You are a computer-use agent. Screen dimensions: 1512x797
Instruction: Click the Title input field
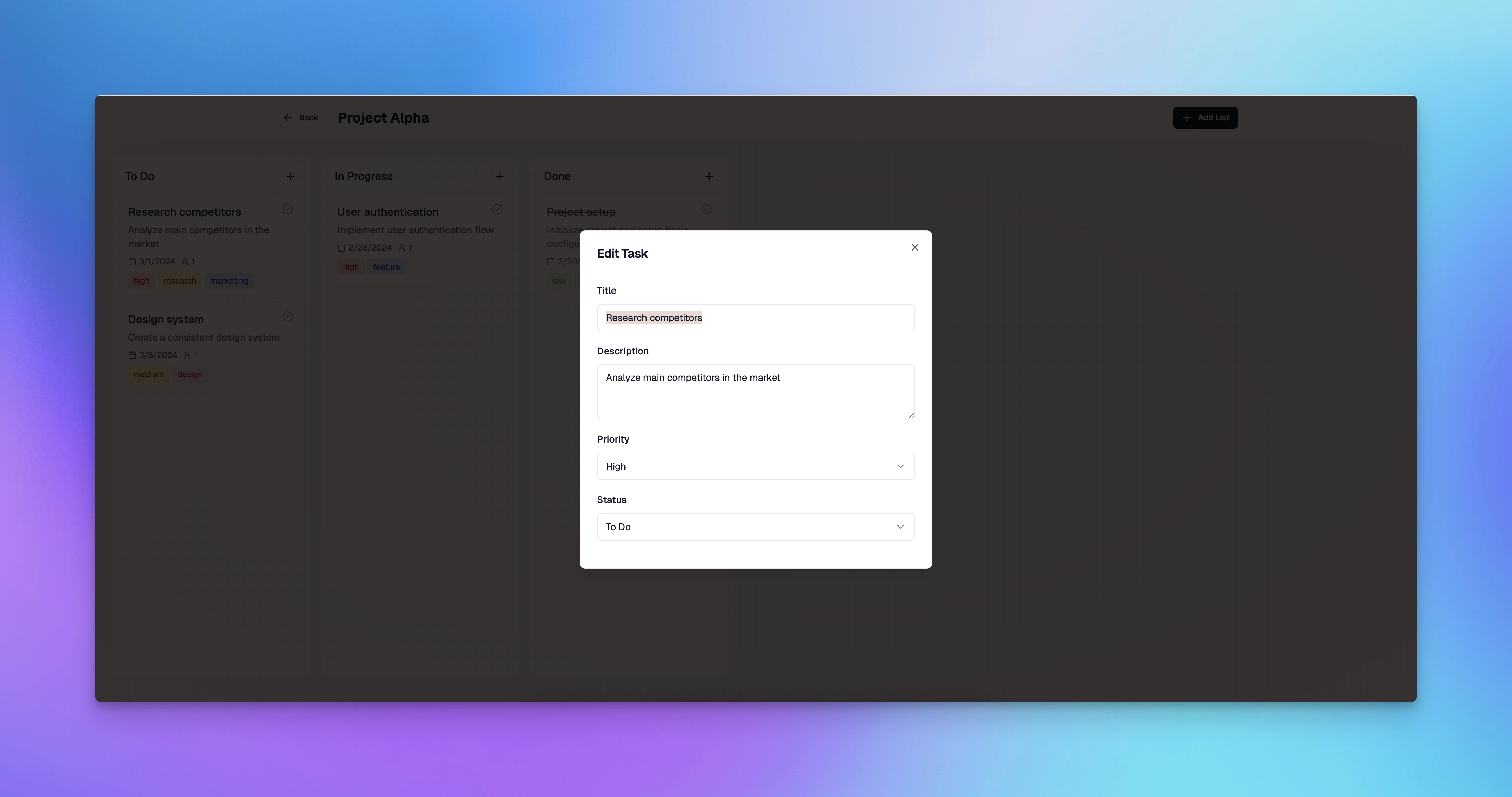point(755,318)
